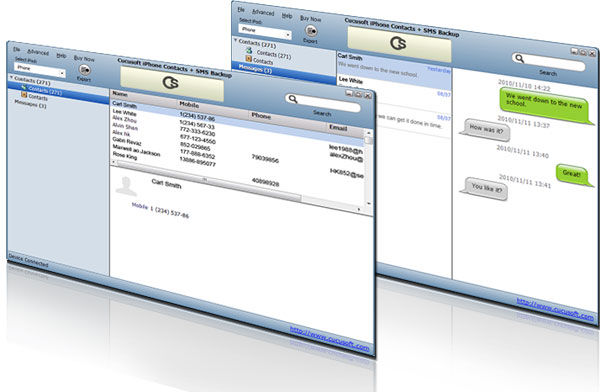Collapse the Contacts (271) tree in front window

point(11,78)
